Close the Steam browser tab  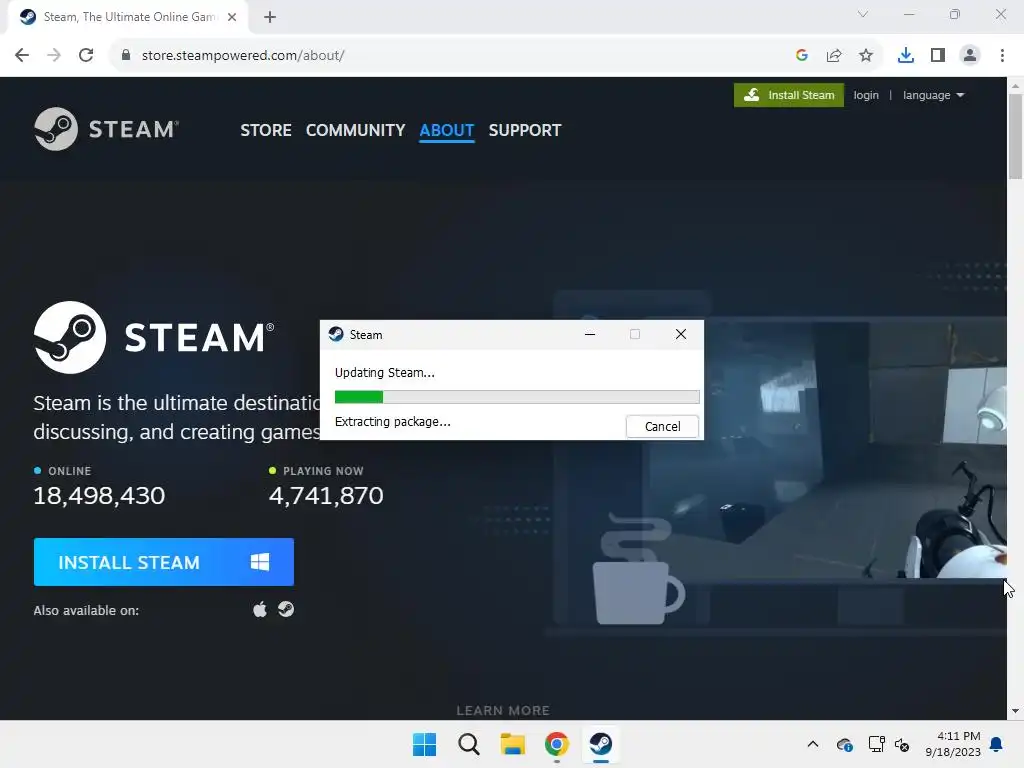coord(232,17)
